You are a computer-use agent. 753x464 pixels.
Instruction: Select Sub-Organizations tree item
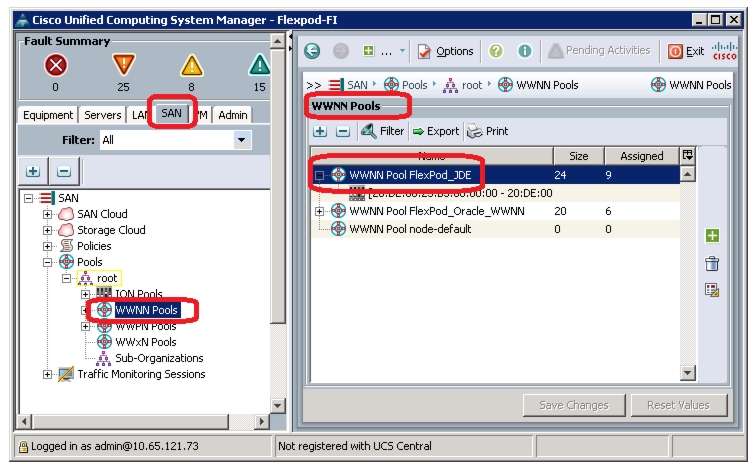(x=159, y=358)
